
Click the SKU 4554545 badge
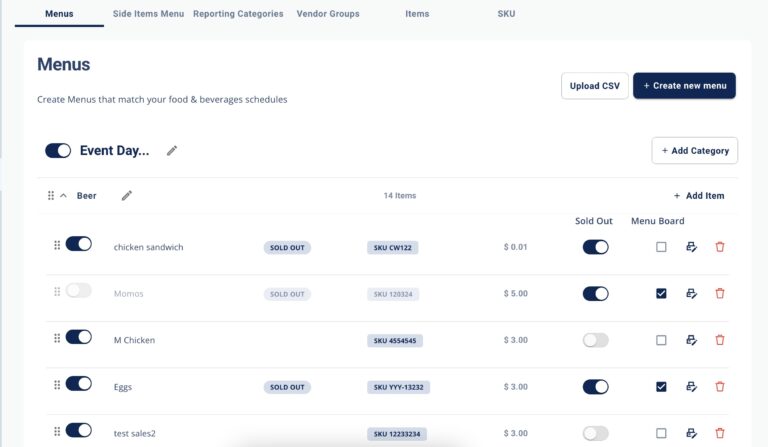pos(395,341)
